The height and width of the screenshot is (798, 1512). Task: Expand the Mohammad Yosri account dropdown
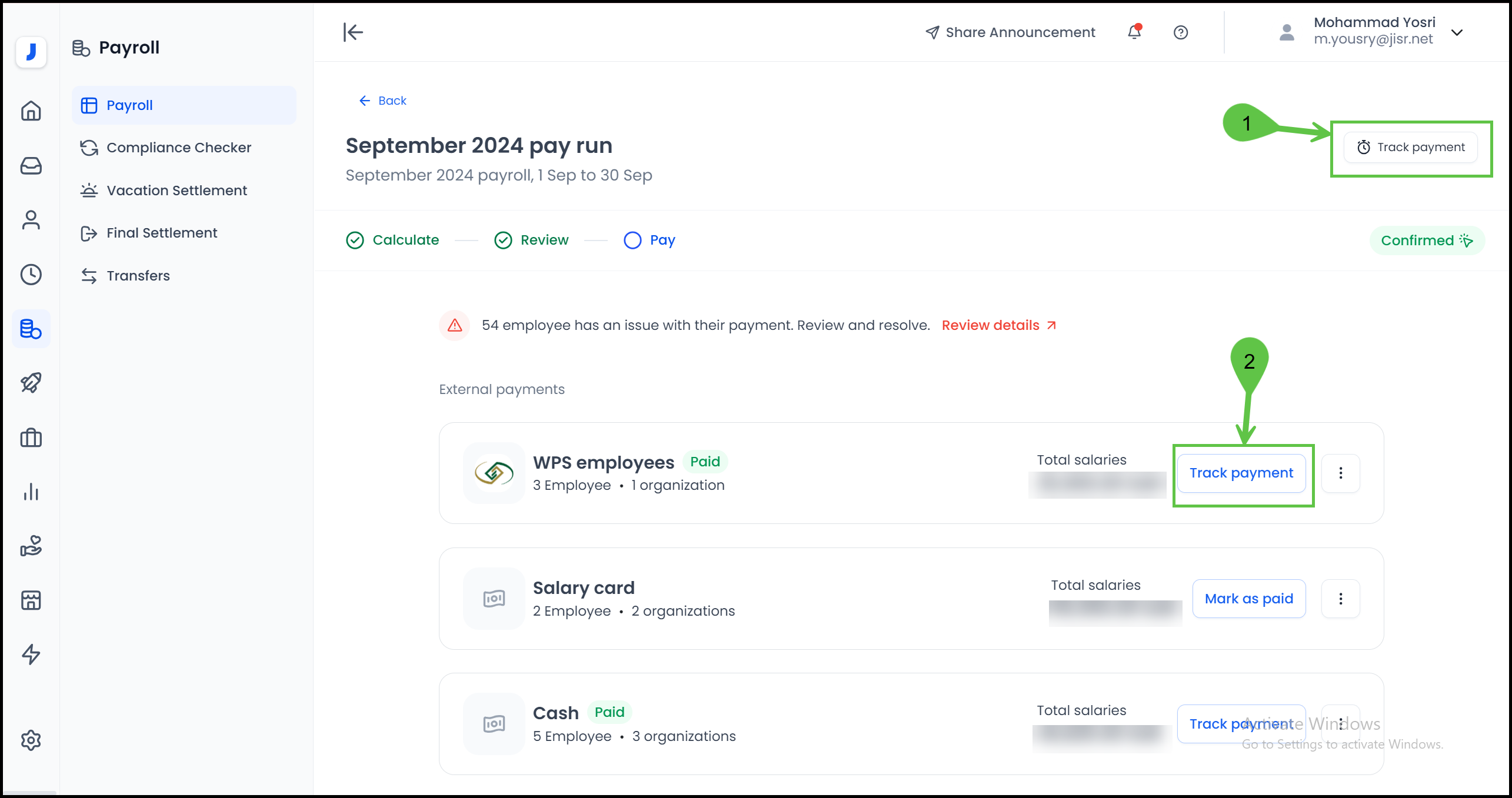pyautogui.click(x=1457, y=32)
